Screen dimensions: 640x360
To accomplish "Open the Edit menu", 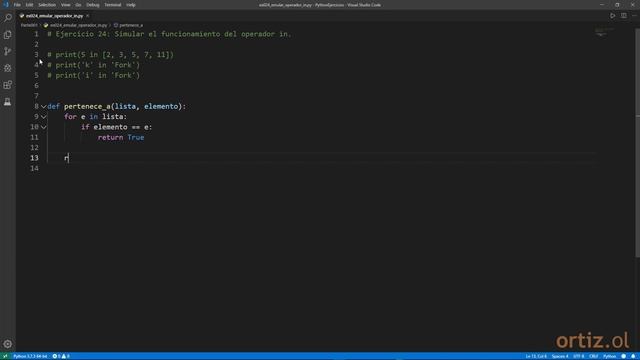I will point(29,5).
